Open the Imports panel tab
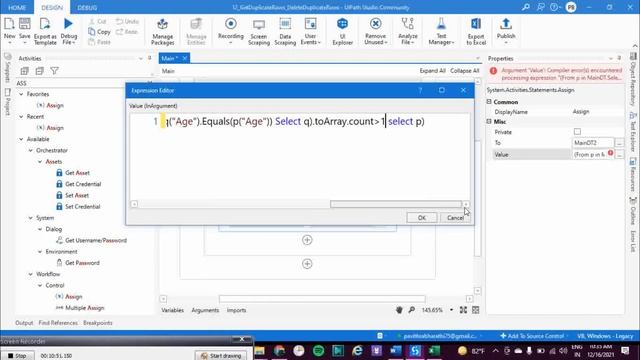The width and height of the screenshot is (640, 360). pos(236,310)
